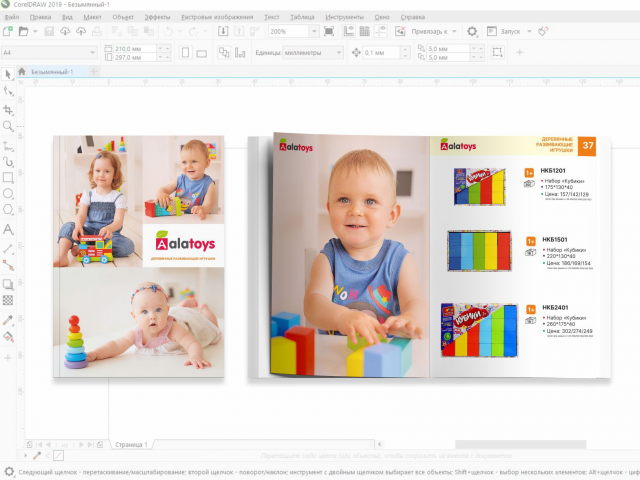Create a new document with toolbar icon
Screen dimensions: 640x480
pyautogui.click(x=8, y=31)
